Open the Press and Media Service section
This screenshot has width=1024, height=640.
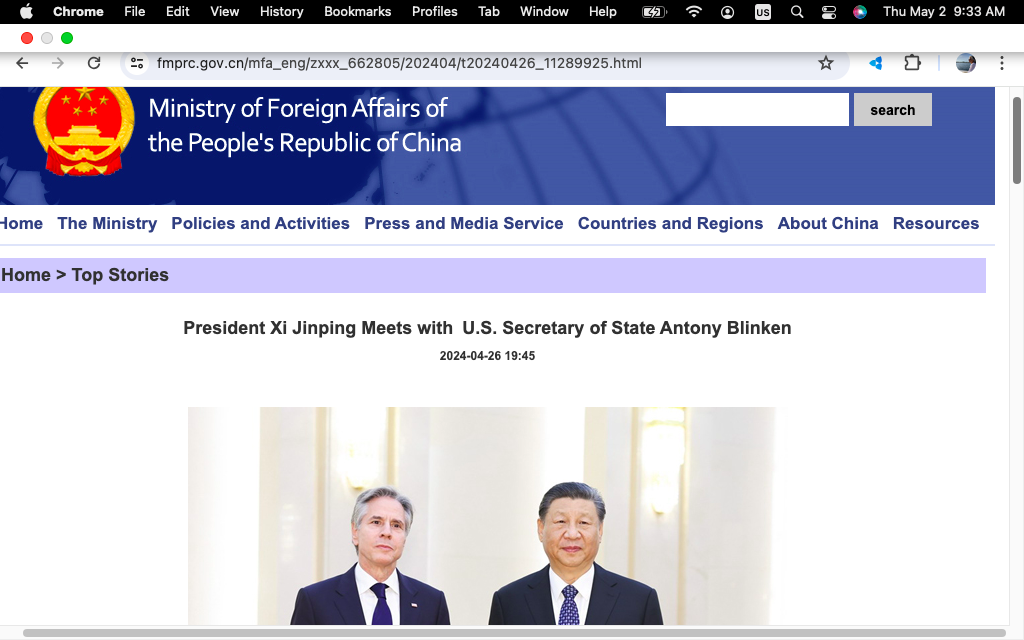click(x=463, y=223)
